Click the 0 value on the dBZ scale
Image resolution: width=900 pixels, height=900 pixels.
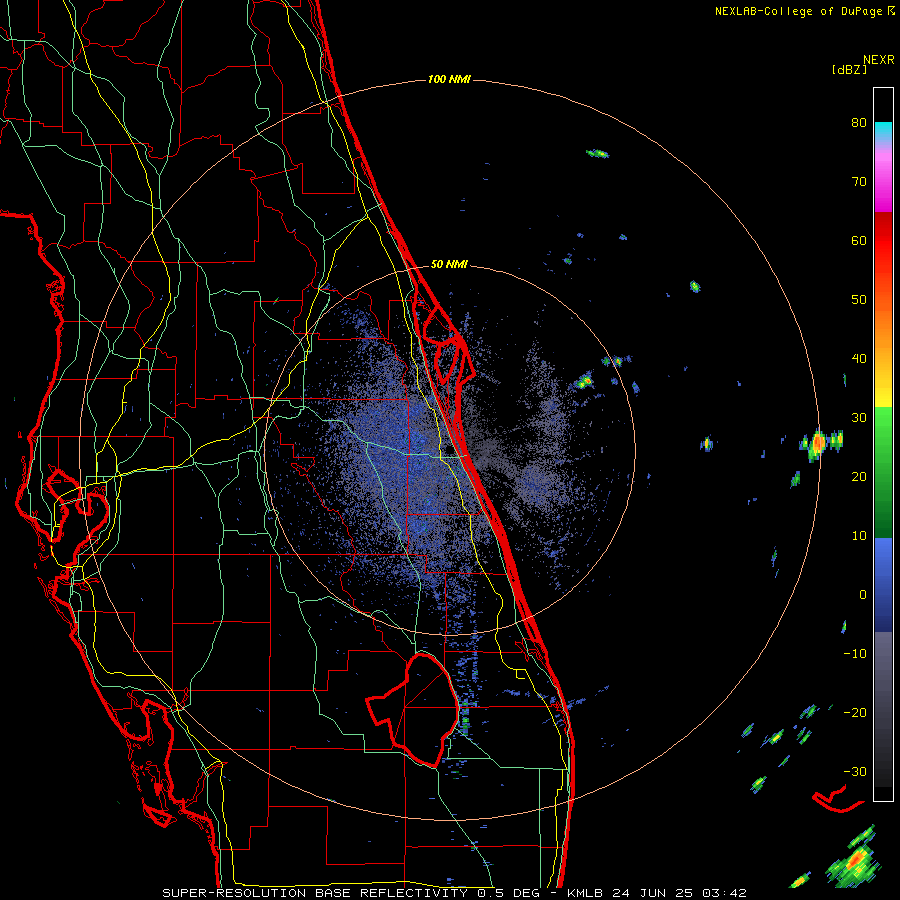pos(863,595)
